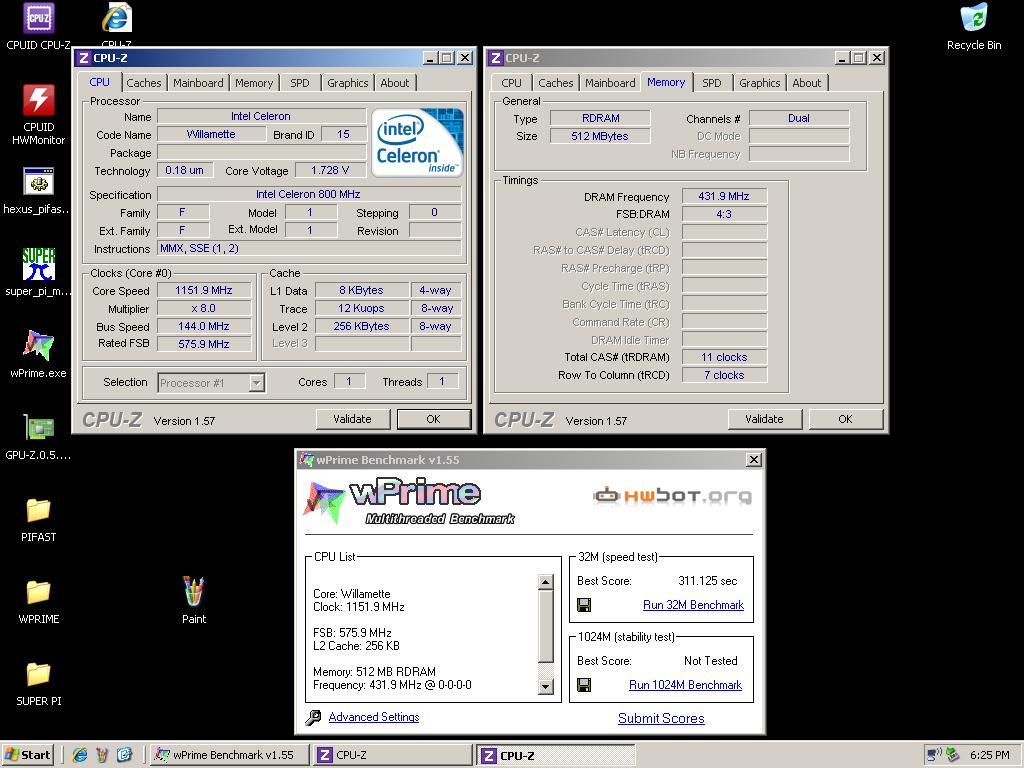Select the first CPU-Z taskbar button
Viewport: 1024px width, 768px height.
pyautogui.click(x=391, y=755)
